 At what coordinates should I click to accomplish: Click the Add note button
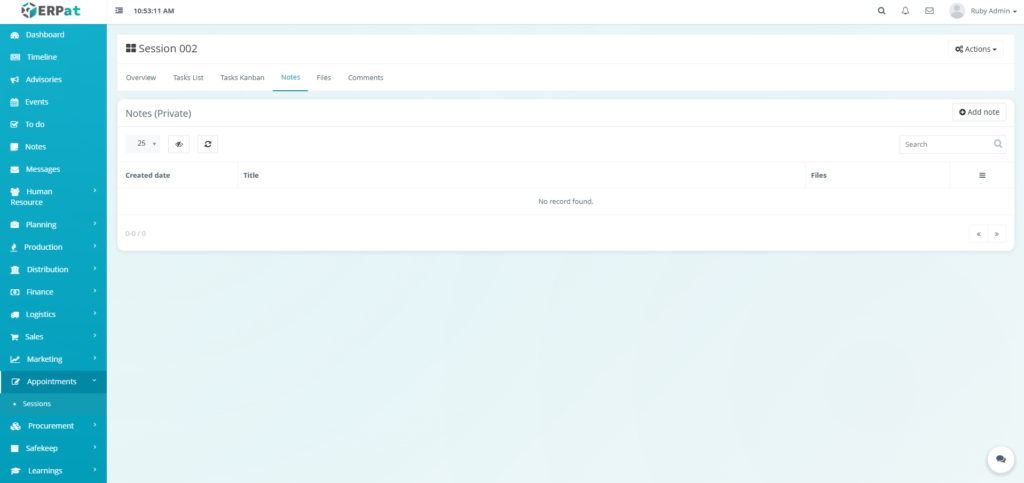tap(979, 112)
